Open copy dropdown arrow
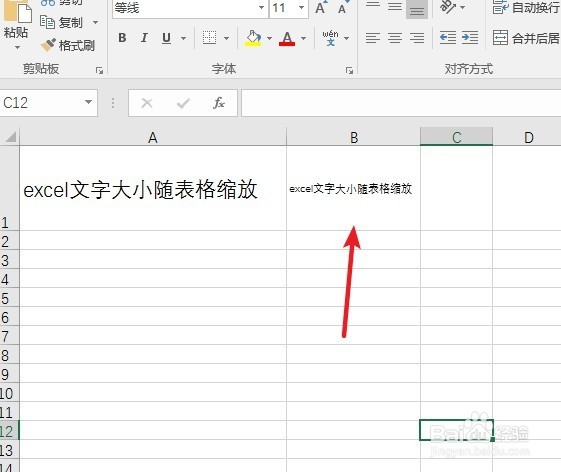 pos(96,22)
